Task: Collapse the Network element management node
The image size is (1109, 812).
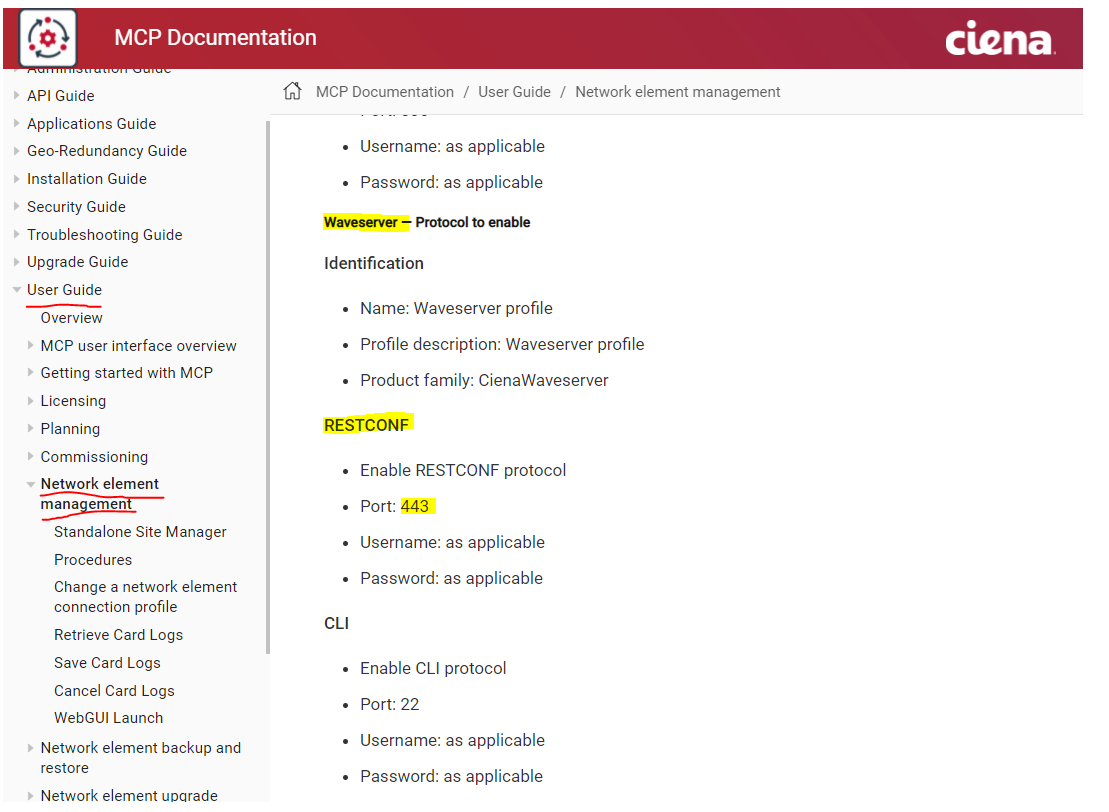Action: [30, 484]
